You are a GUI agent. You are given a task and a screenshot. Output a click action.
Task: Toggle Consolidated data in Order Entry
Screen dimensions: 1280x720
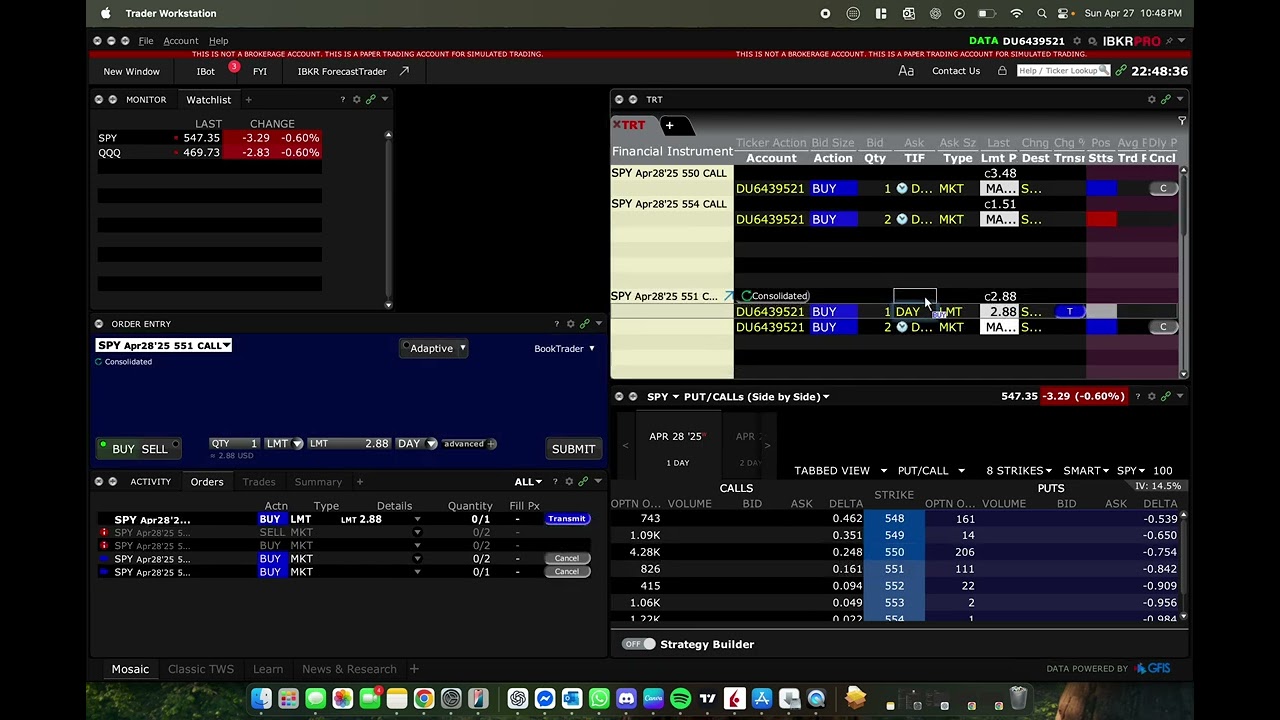coord(124,362)
